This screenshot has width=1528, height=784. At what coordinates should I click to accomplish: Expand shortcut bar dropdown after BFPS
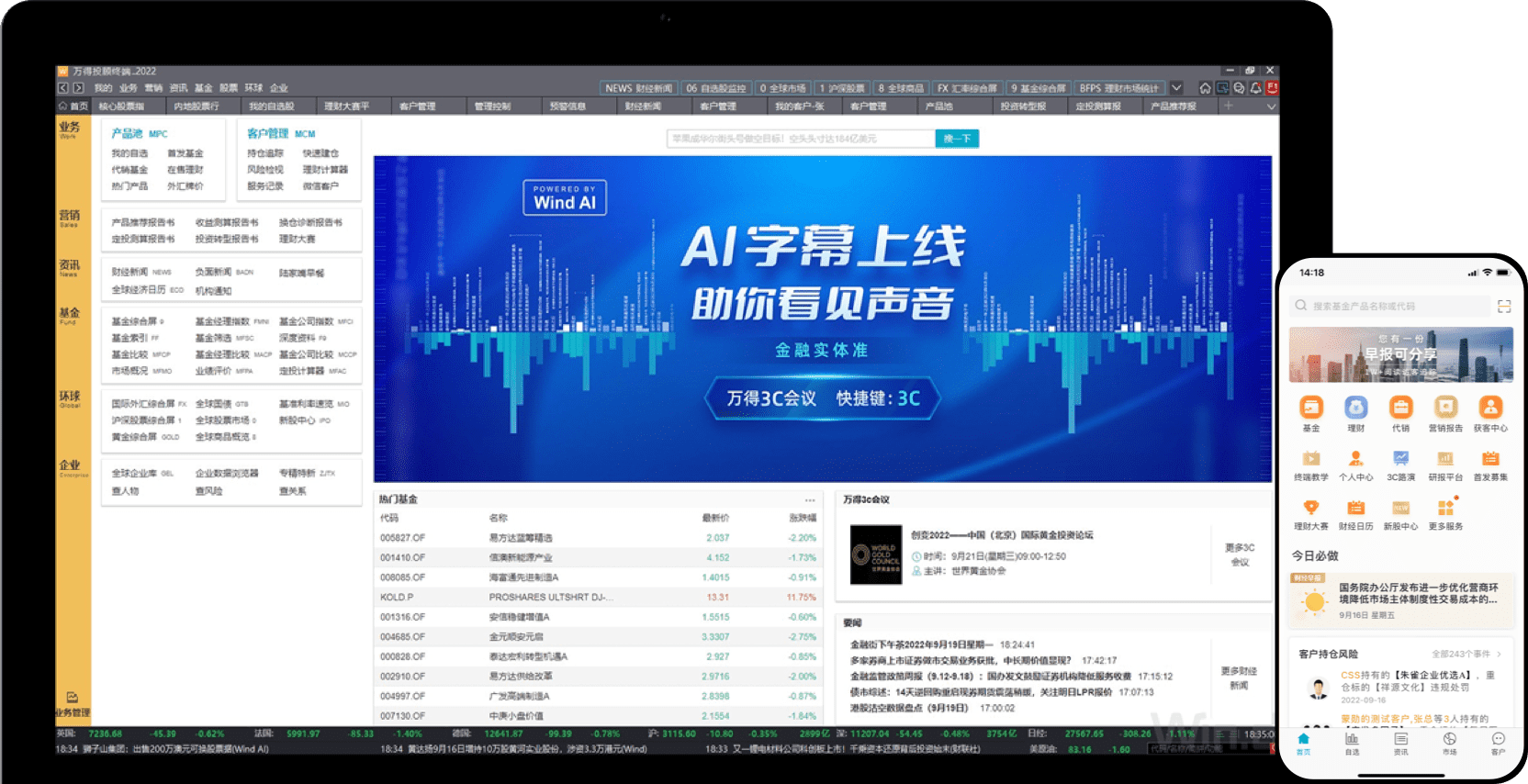[x=1176, y=88]
